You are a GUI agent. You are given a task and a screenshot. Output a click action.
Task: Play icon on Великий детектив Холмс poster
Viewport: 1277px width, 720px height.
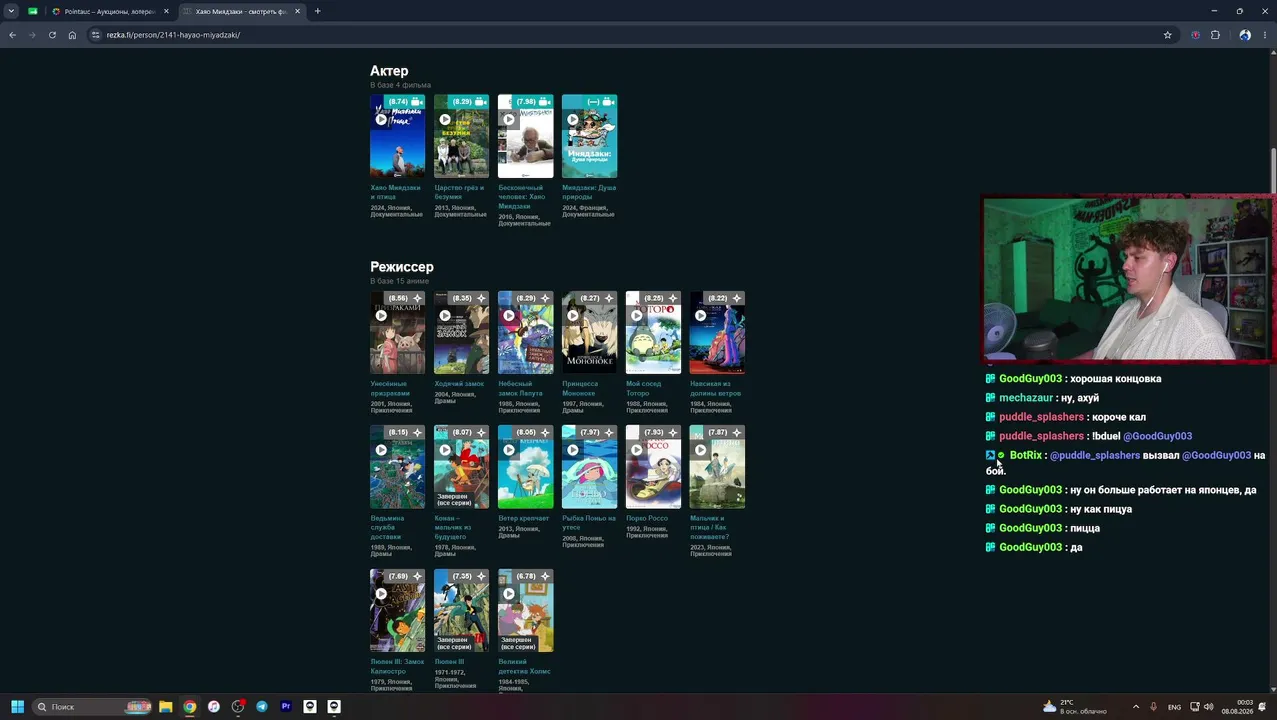[x=509, y=594]
